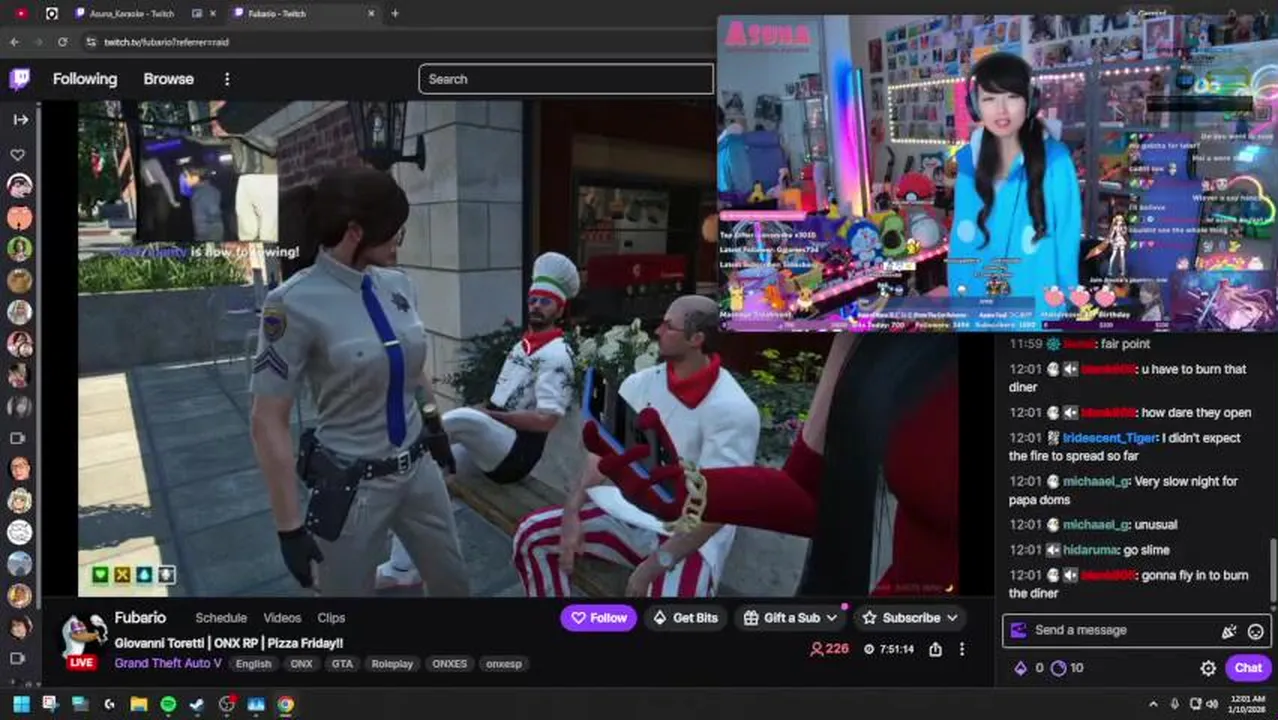
Task: Open Steam from the taskbar
Action: 197,704
